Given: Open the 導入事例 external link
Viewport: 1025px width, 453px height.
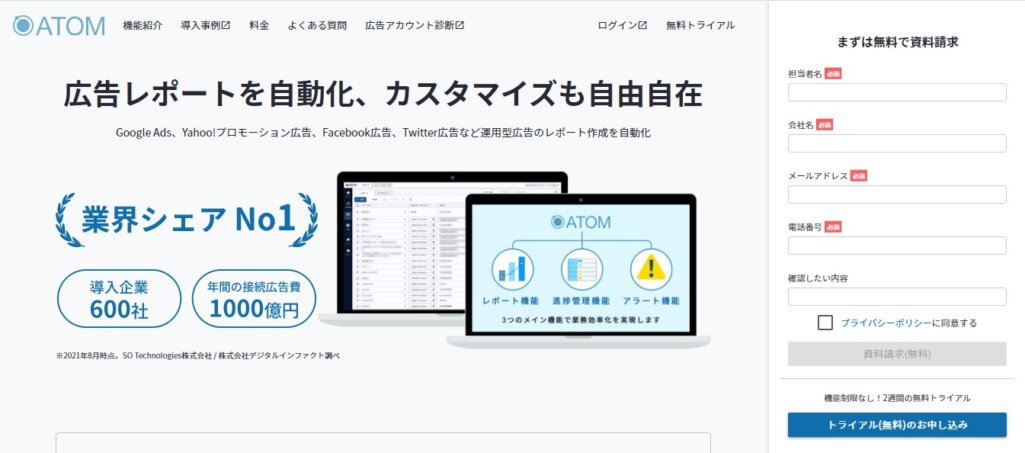Looking at the screenshot, I should pyautogui.click(x=205, y=25).
